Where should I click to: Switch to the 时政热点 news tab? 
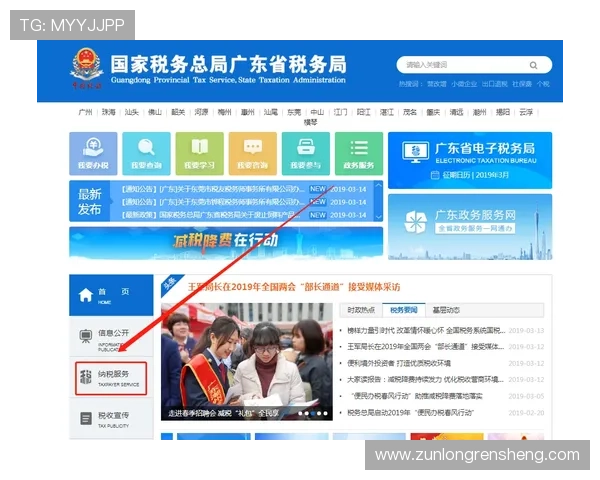[x=361, y=310]
